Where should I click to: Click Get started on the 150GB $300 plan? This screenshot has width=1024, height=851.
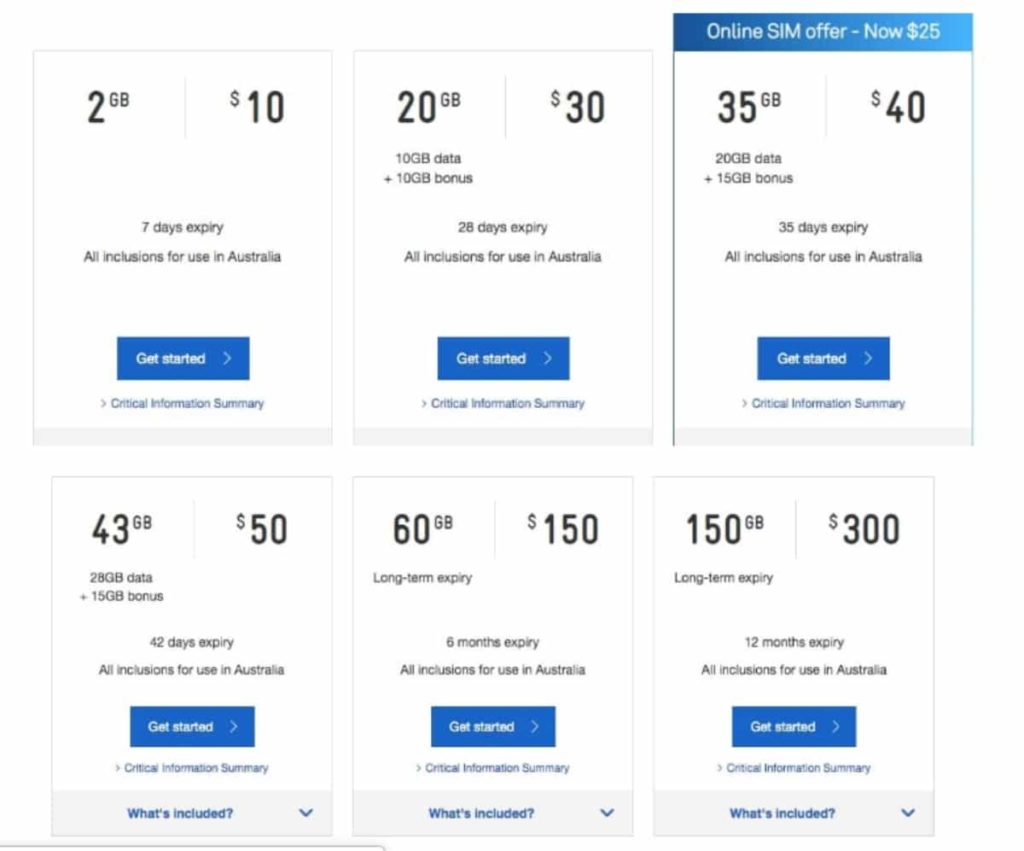click(x=793, y=726)
